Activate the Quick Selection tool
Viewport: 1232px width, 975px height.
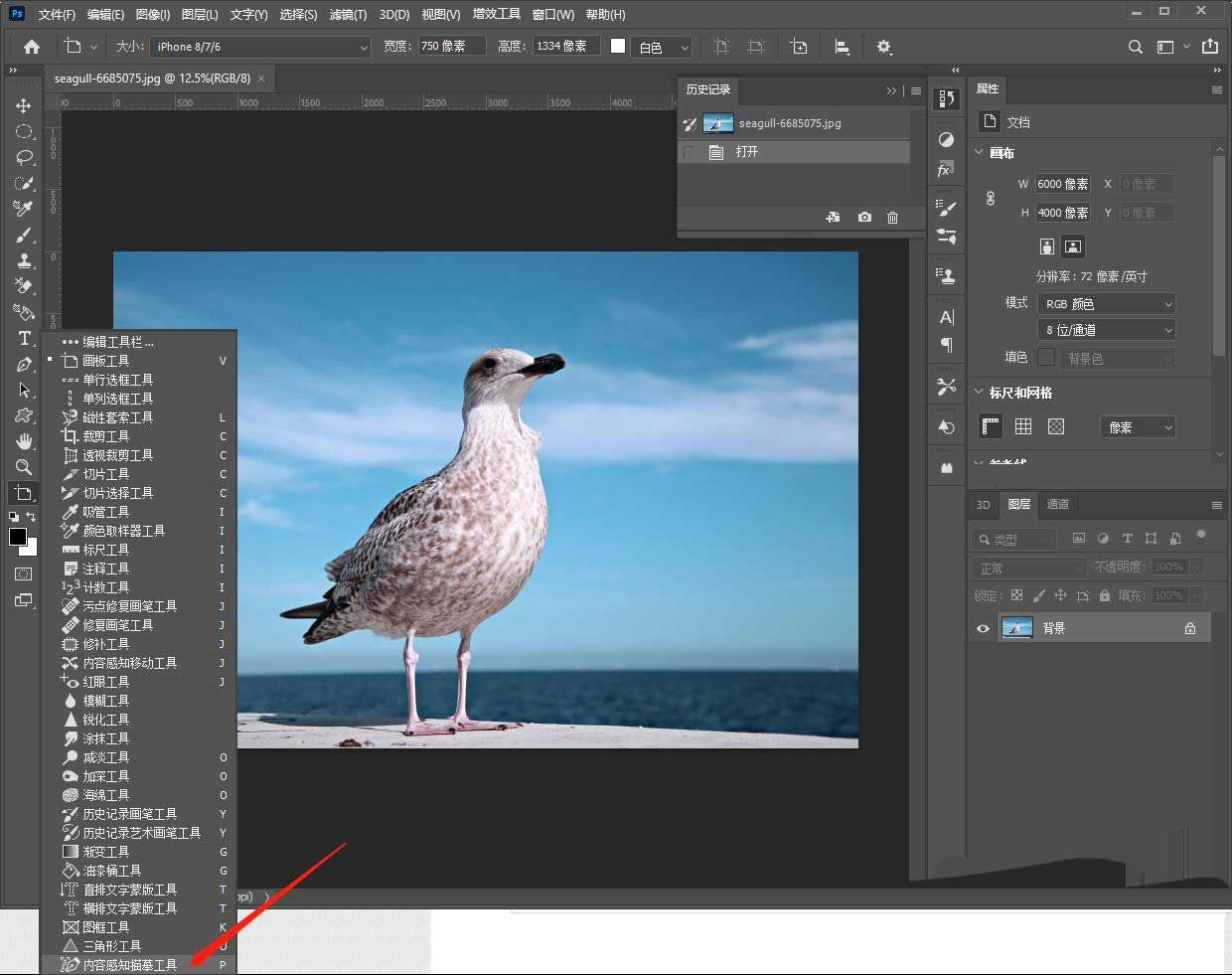[24, 183]
